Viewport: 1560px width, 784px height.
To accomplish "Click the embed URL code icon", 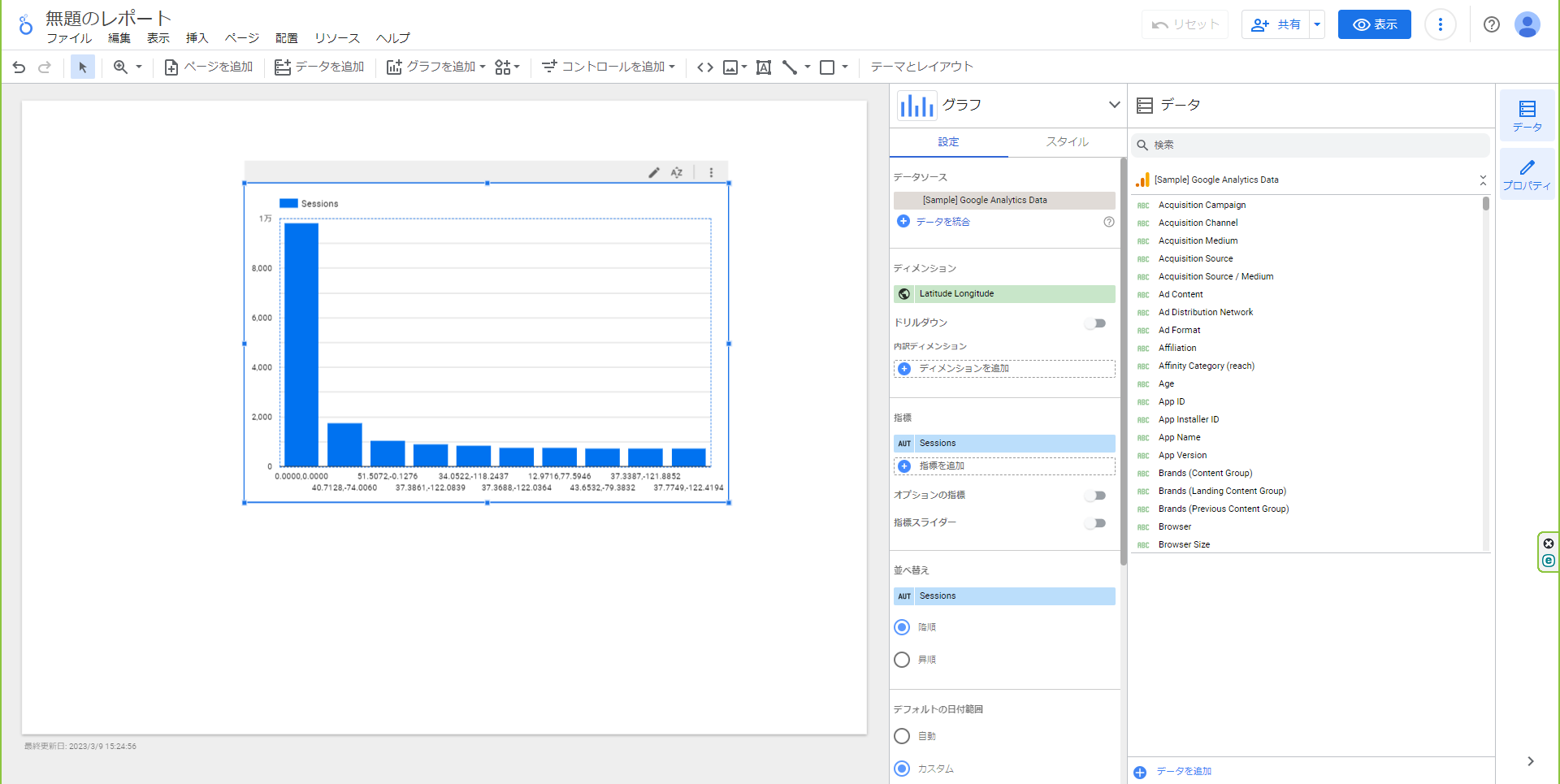I will (705, 67).
